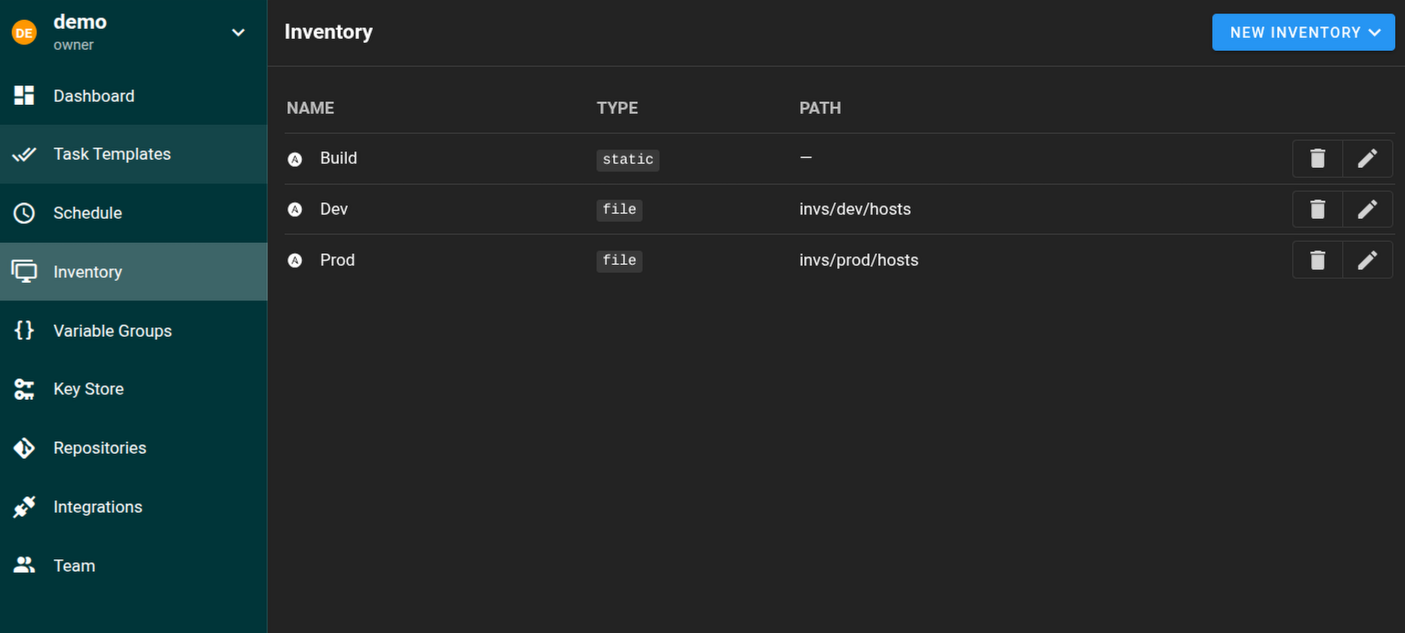Image resolution: width=1405 pixels, height=633 pixels.
Task: Open Task Templates section
Action: pos(112,154)
